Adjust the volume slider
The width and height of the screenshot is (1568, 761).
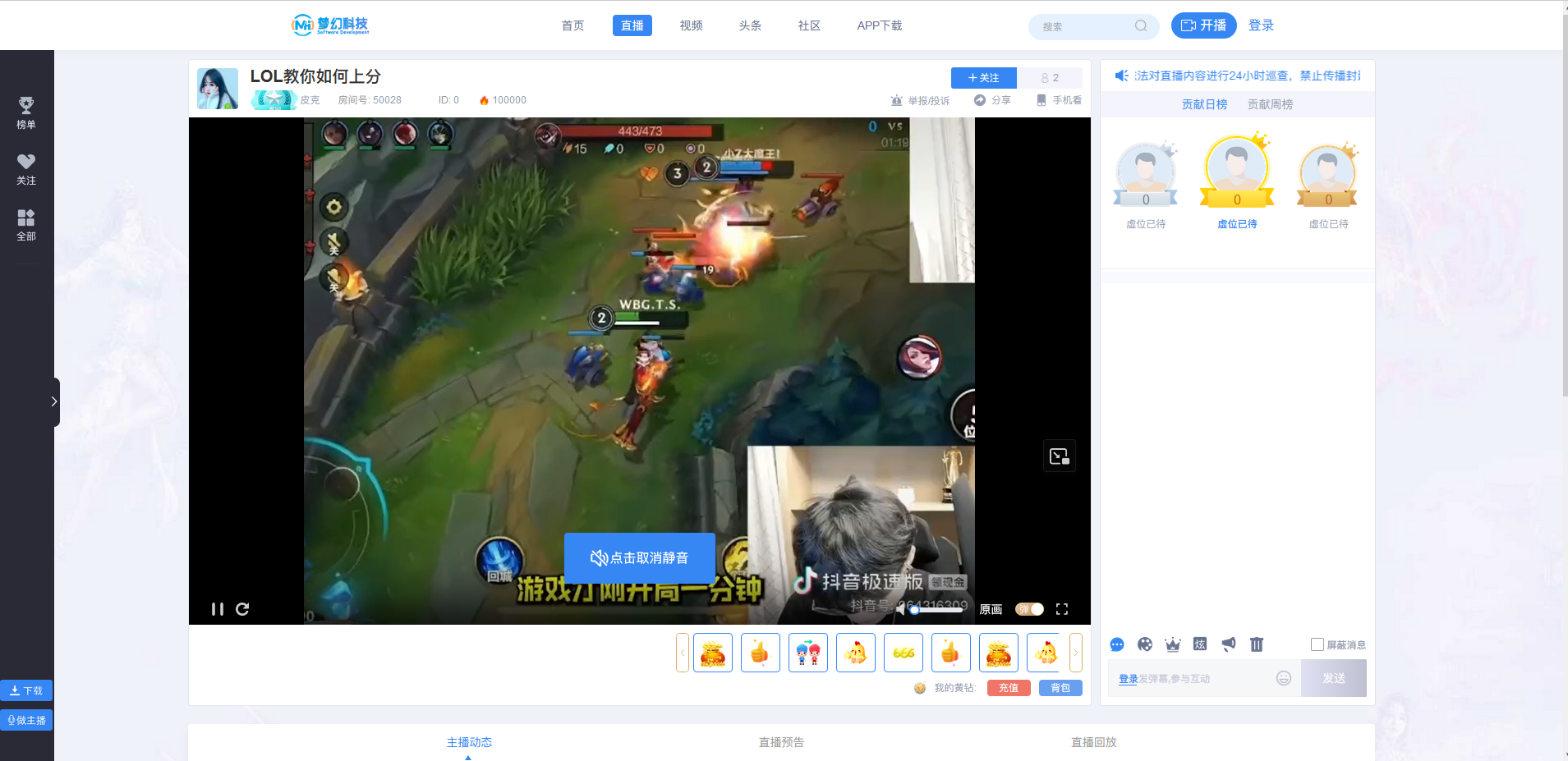(x=938, y=610)
